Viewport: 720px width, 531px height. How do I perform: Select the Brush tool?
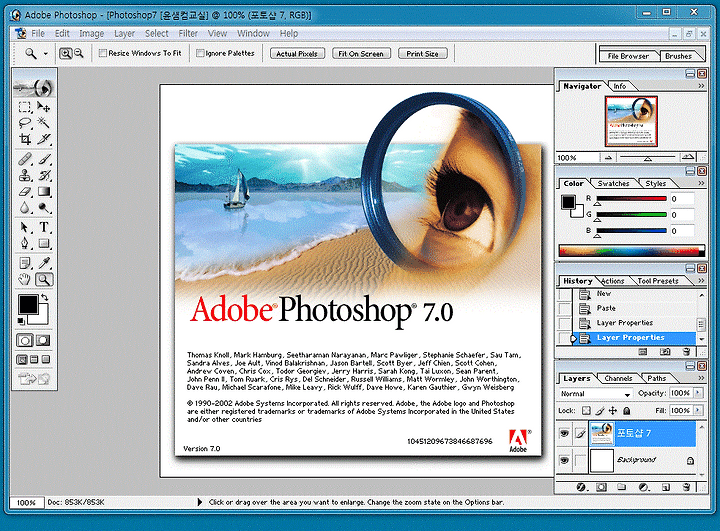point(44,159)
